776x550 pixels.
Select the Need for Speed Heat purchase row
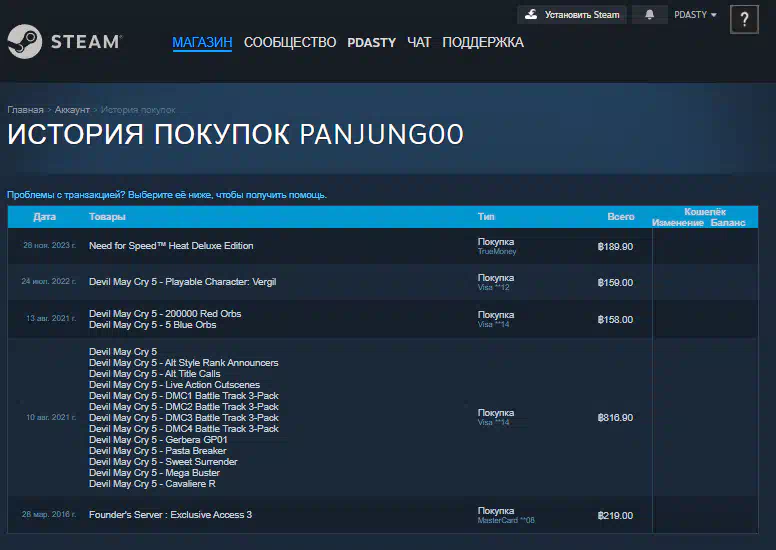tap(171, 246)
